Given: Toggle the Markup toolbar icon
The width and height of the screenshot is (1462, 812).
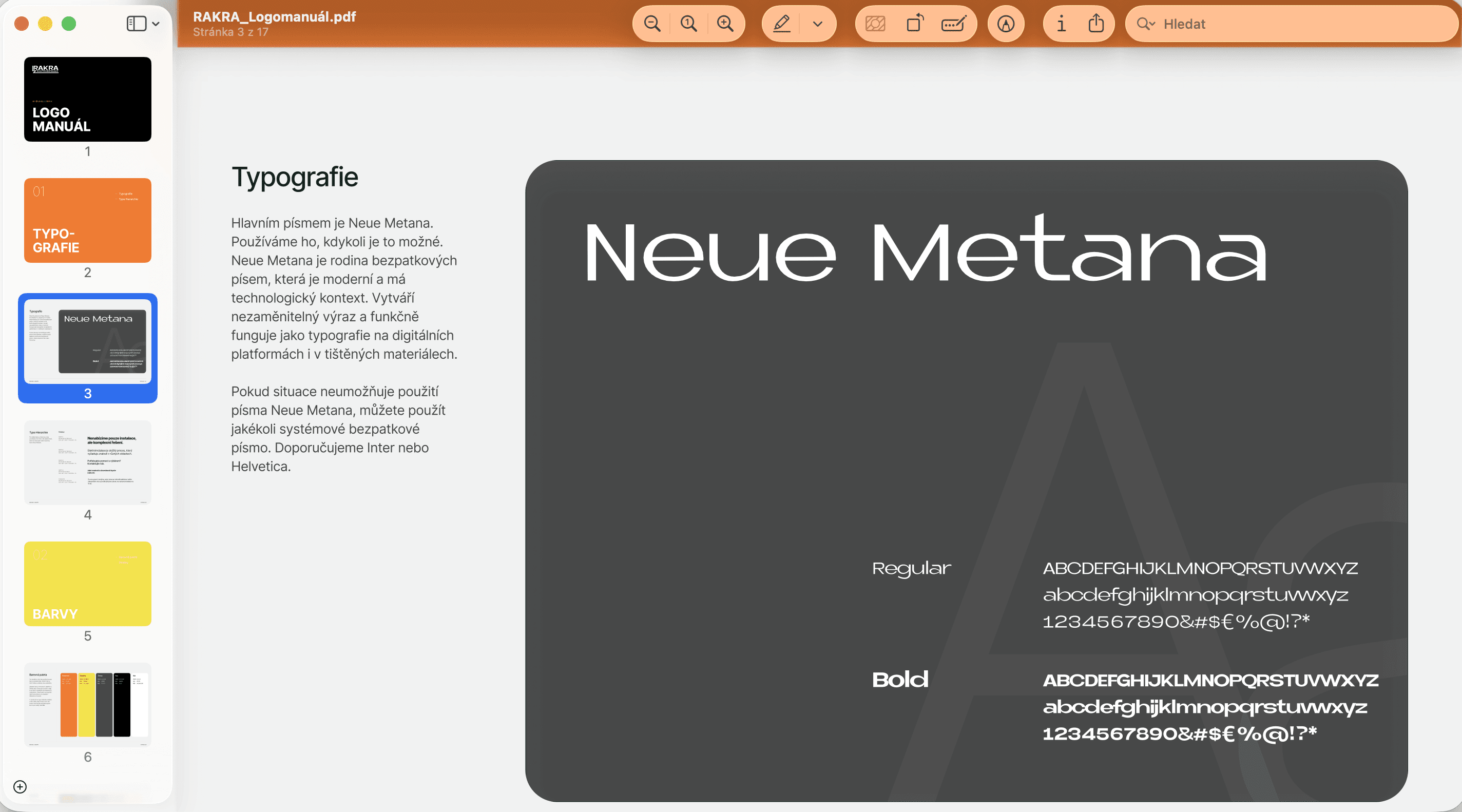Looking at the screenshot, I should (1006, 24).
